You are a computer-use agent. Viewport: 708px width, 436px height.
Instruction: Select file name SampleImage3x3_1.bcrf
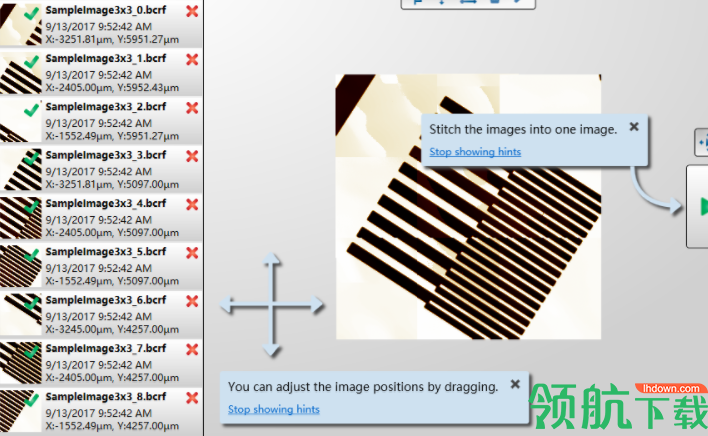tap(106, 58)
